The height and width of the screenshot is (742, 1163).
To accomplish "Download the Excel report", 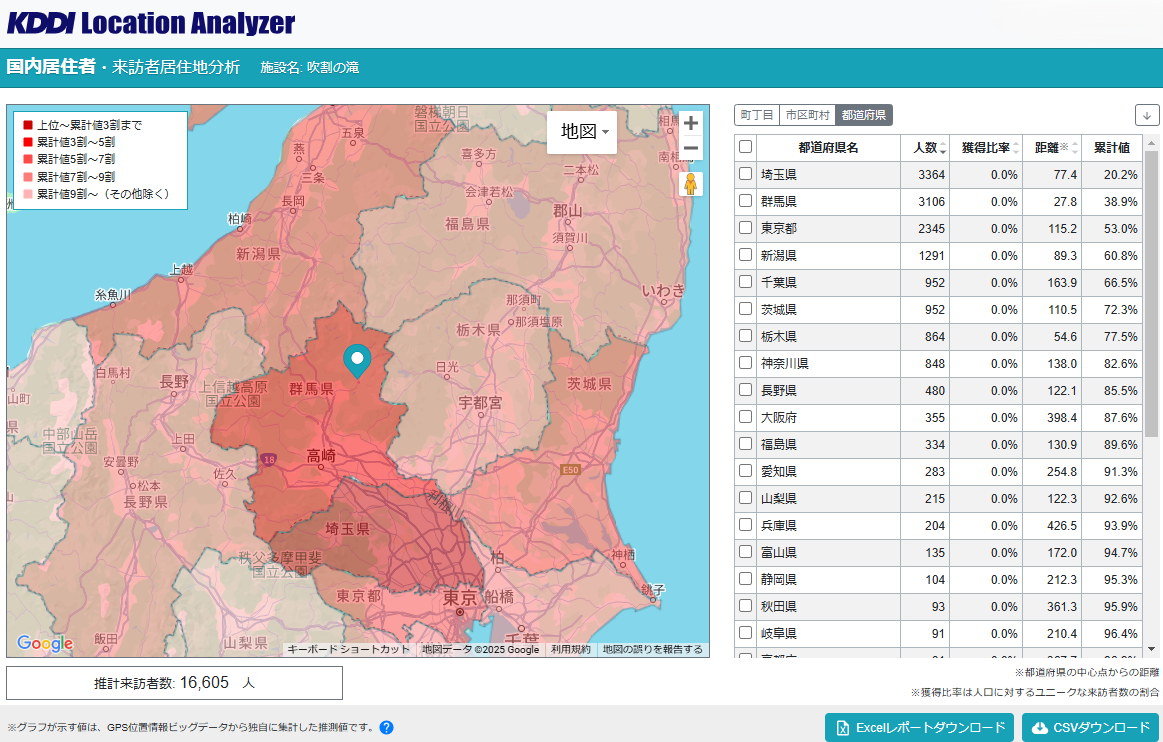I will tap(919, 728).
